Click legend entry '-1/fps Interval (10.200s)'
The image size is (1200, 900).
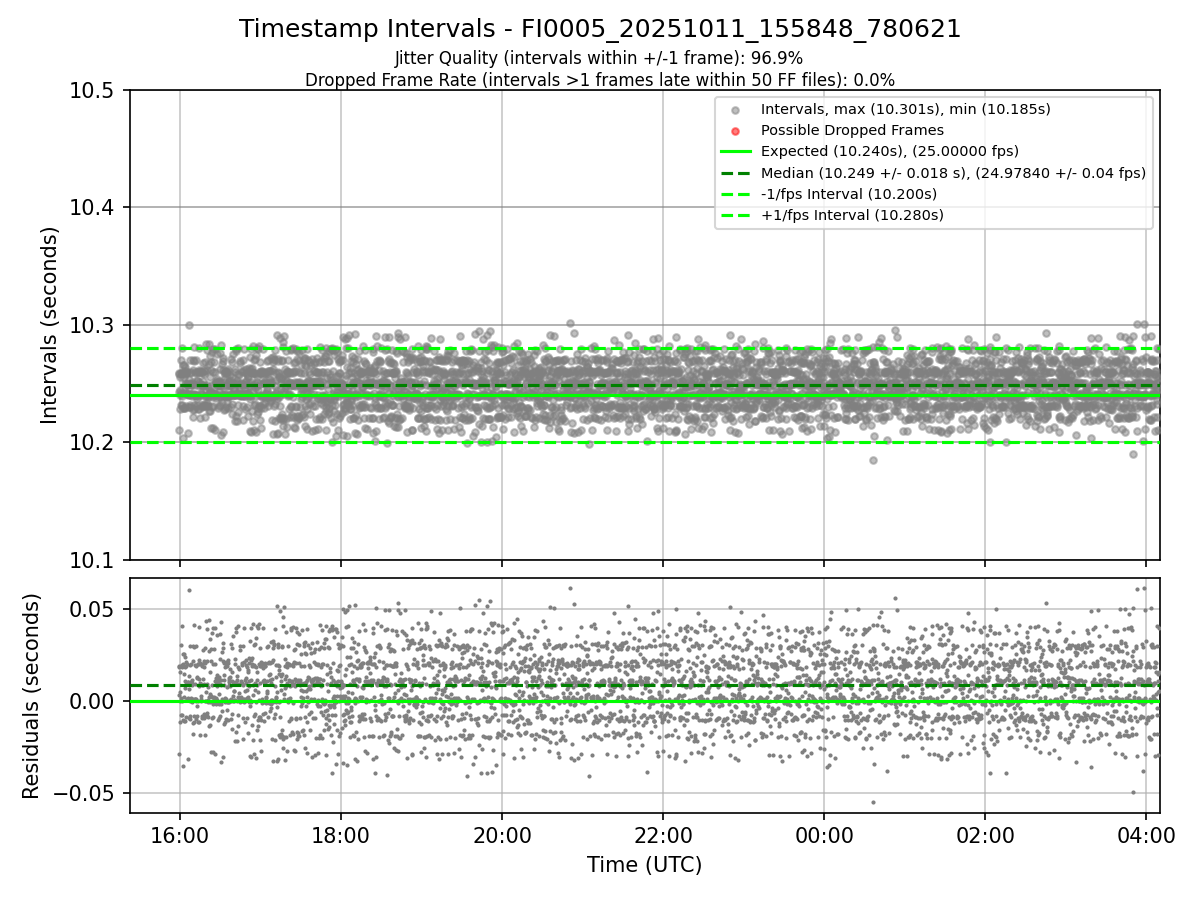pos(849,194)
